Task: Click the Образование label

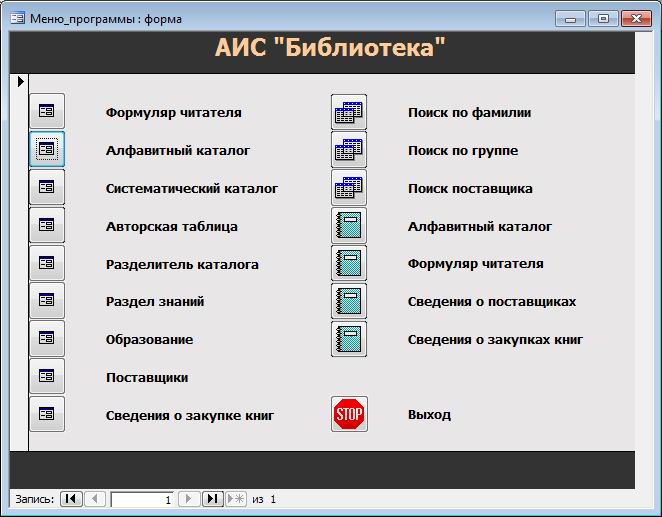Action: (149, 339)
